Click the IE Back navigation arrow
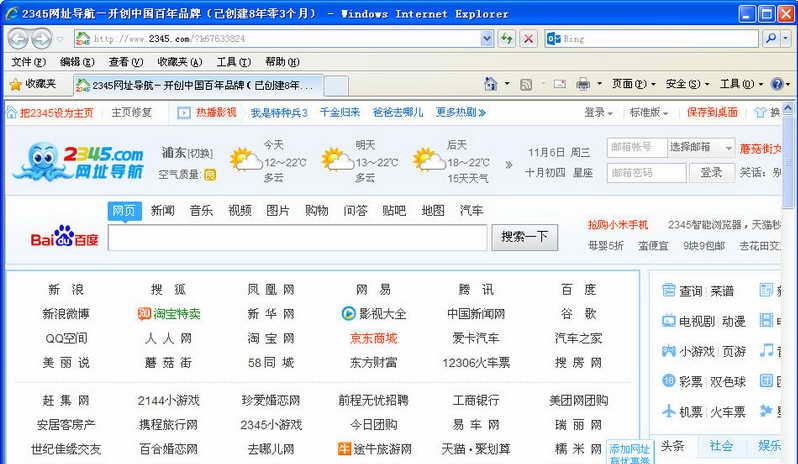798x464 pixels. point(18,39)
